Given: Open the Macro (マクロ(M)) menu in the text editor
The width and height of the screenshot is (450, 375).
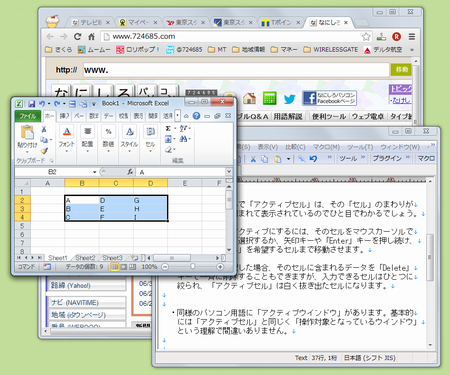Looking at the screenshot, I should (x=326, y=147).
